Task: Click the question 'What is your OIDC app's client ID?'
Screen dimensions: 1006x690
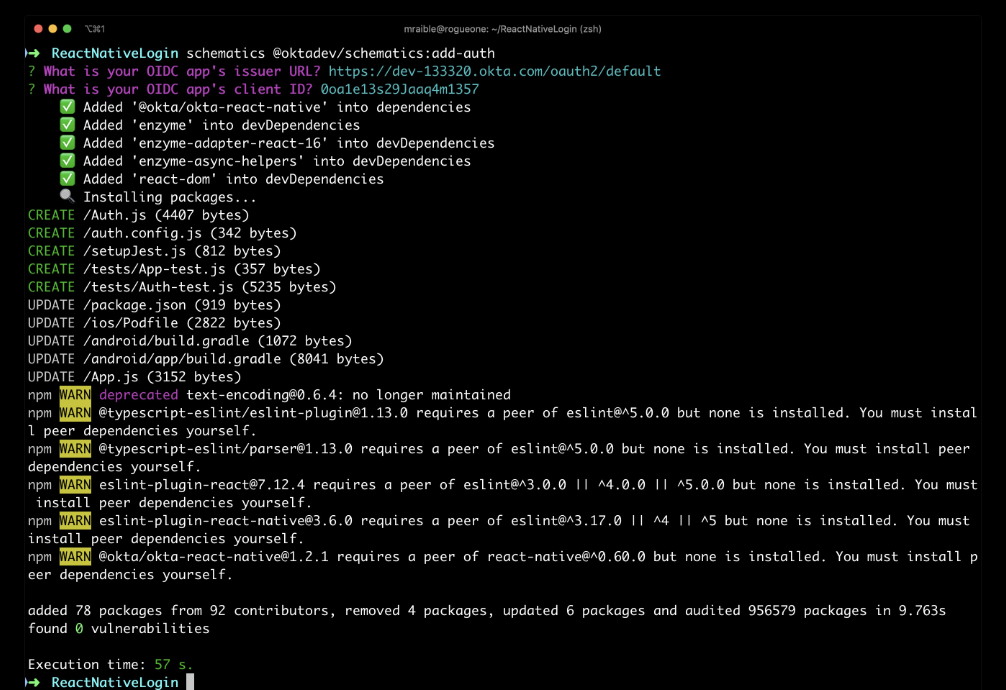Action: pos(178,89)
